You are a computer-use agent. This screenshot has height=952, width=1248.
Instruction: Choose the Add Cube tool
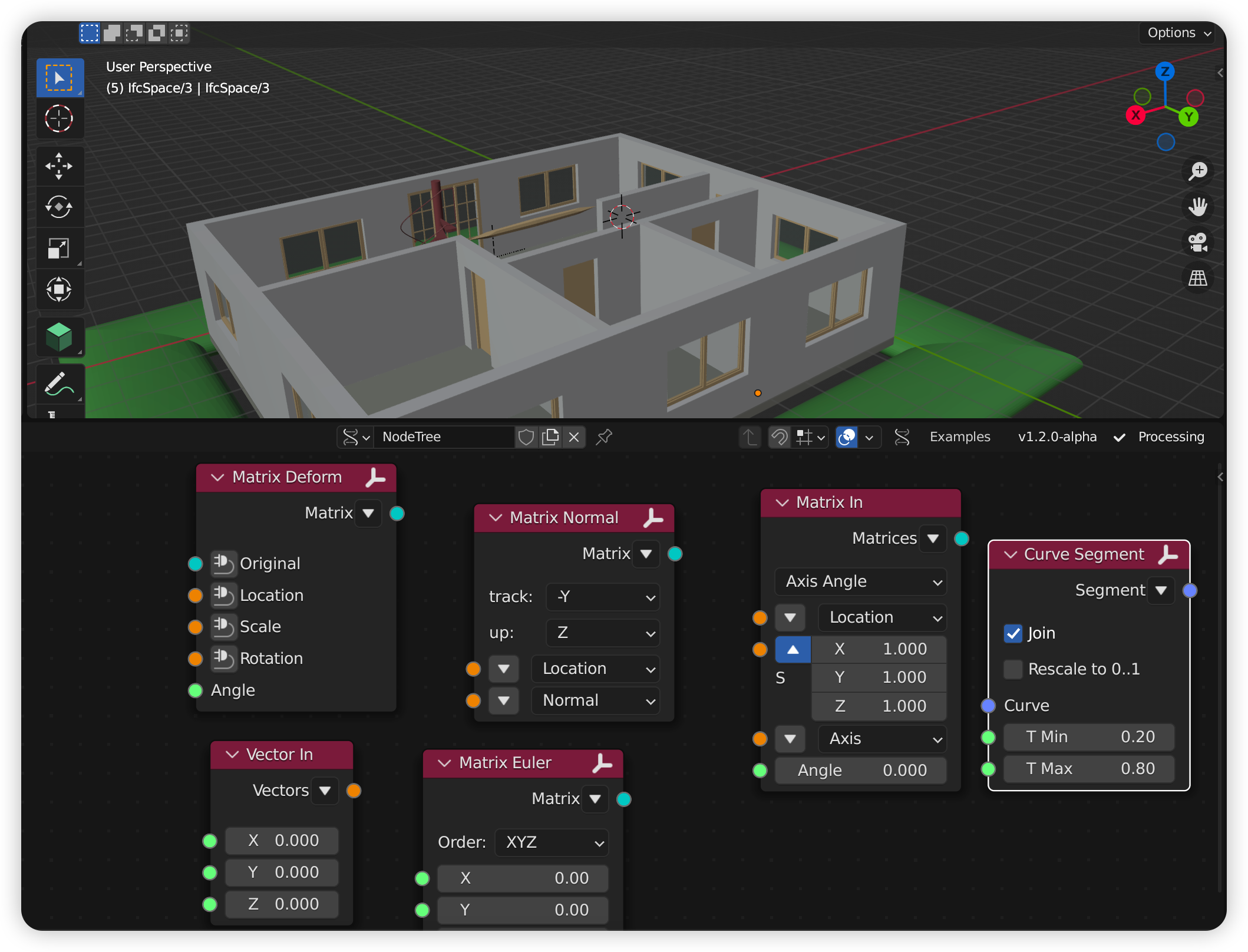(59, 336)
